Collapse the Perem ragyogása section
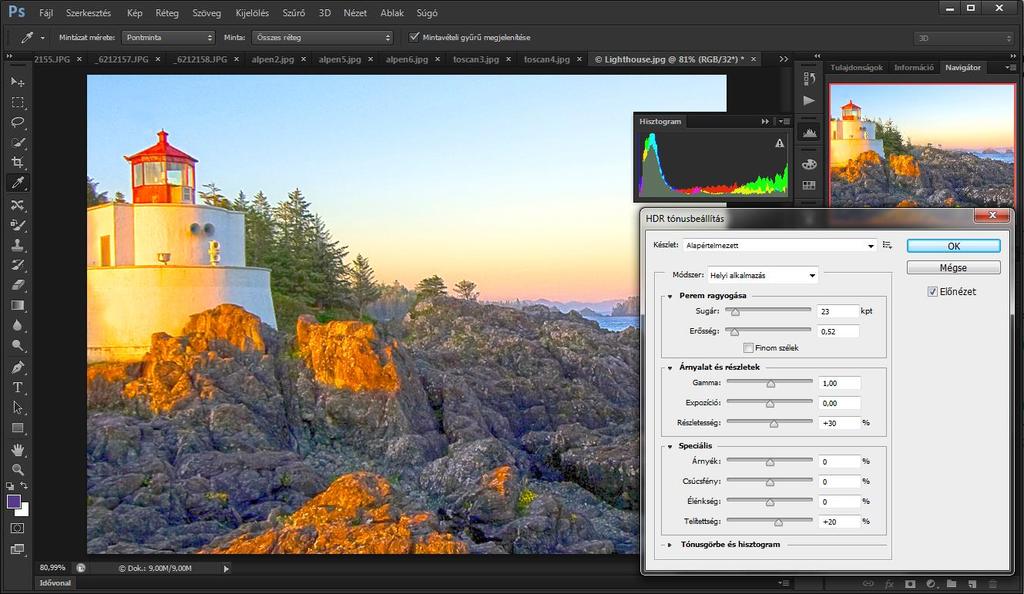 coord(670,296)
